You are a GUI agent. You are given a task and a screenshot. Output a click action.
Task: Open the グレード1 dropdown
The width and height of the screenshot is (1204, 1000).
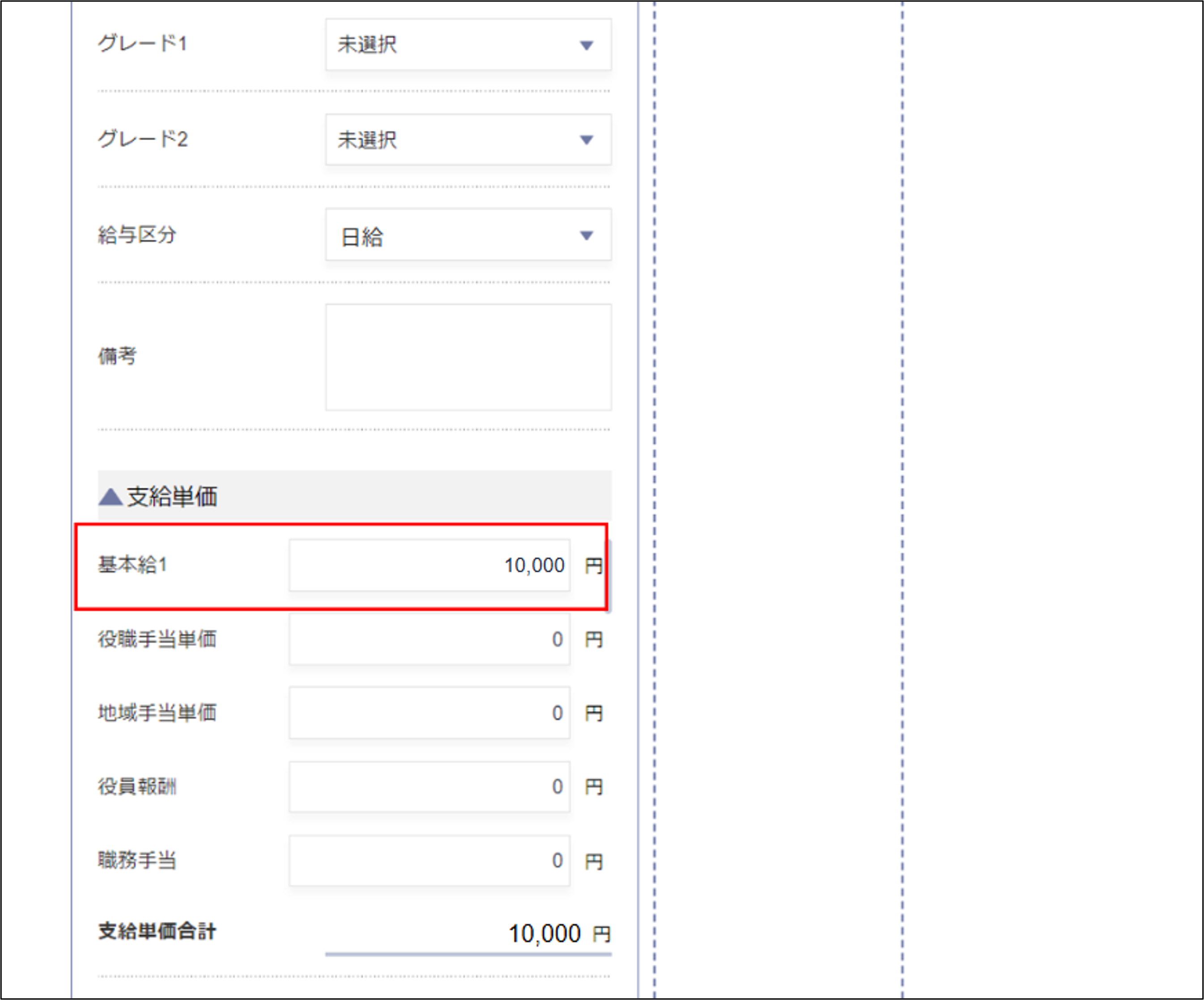468,45
